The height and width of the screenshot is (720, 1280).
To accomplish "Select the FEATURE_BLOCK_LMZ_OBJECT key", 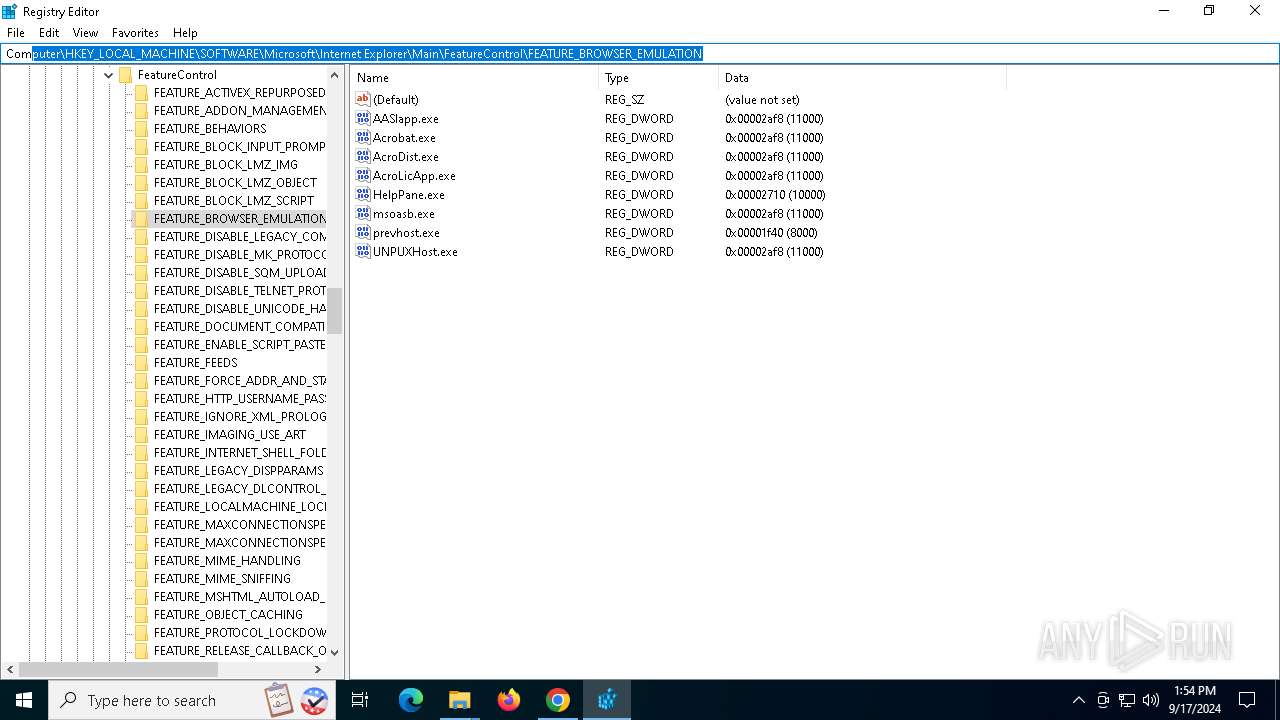I will coord(235,183).
